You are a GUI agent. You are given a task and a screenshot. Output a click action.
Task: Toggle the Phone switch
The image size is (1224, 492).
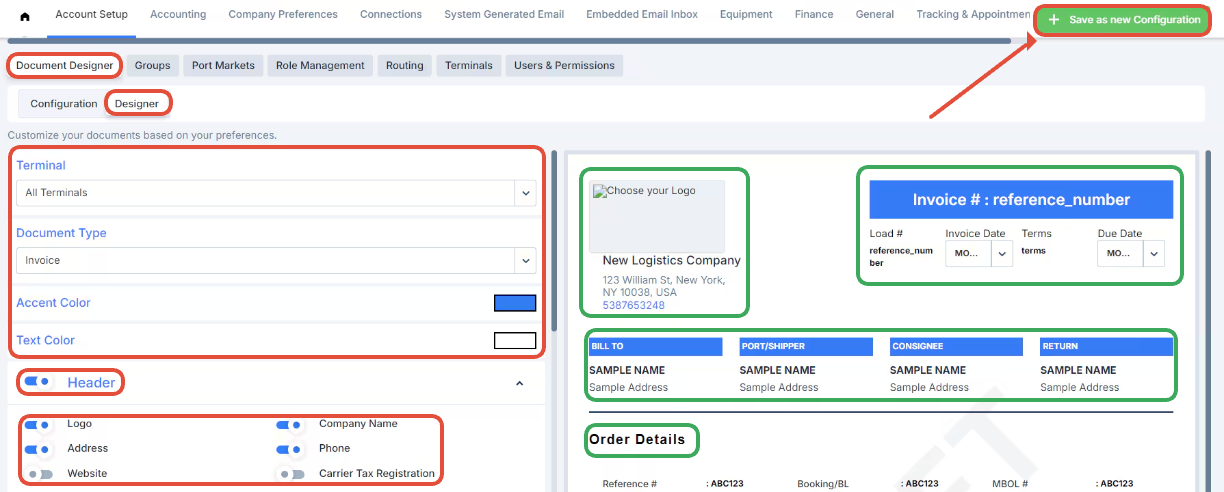point(290,449)
